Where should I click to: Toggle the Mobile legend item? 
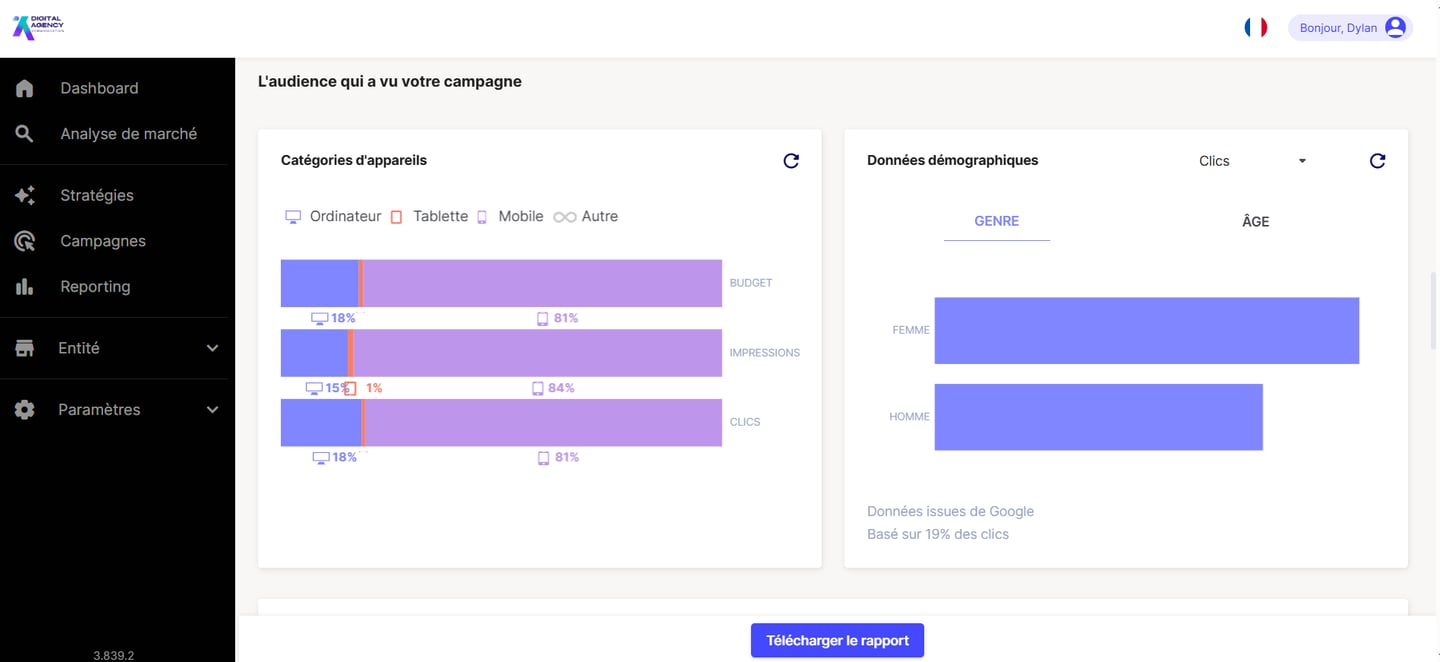pyautogui.click(x=510, y=216)
